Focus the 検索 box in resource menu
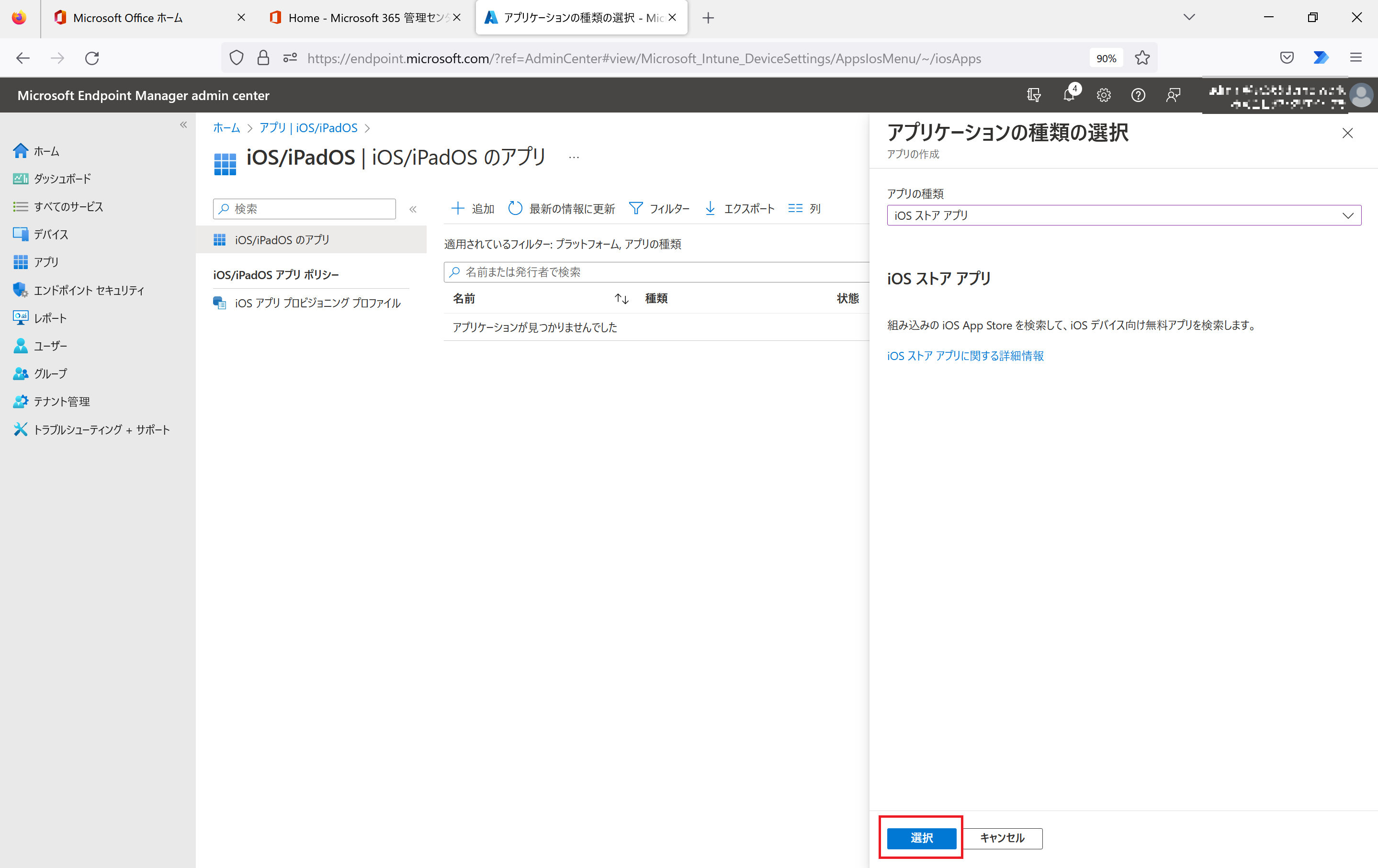 [305, 209]
